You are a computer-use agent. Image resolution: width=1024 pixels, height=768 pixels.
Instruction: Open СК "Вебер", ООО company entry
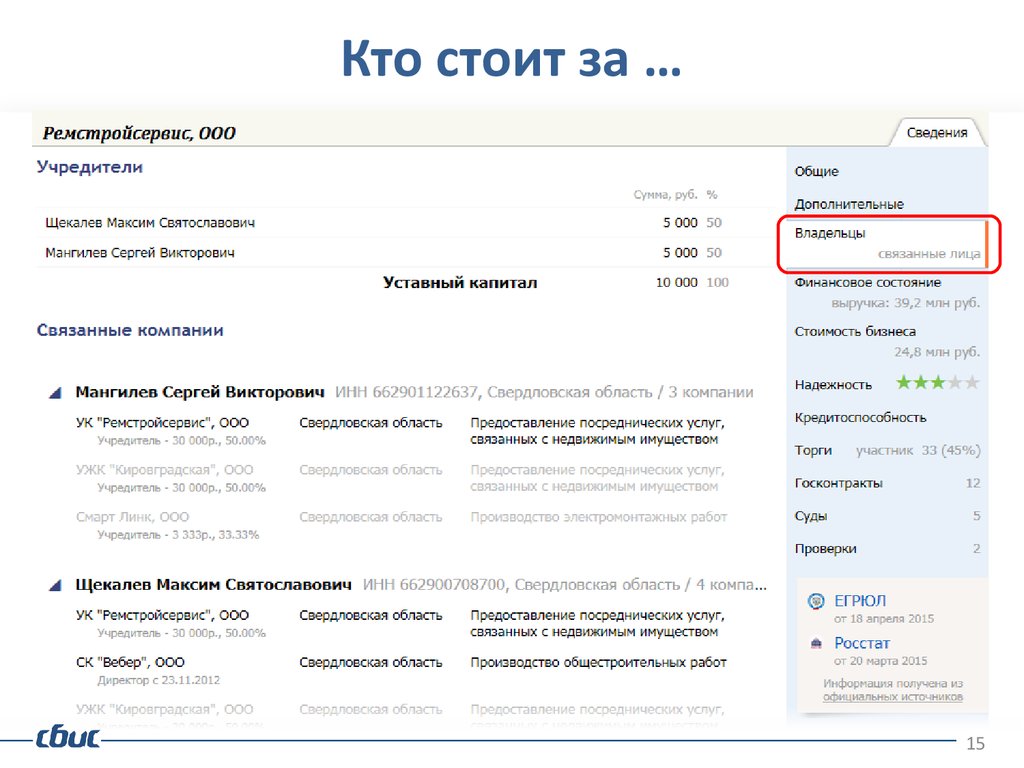pos(130,662)
